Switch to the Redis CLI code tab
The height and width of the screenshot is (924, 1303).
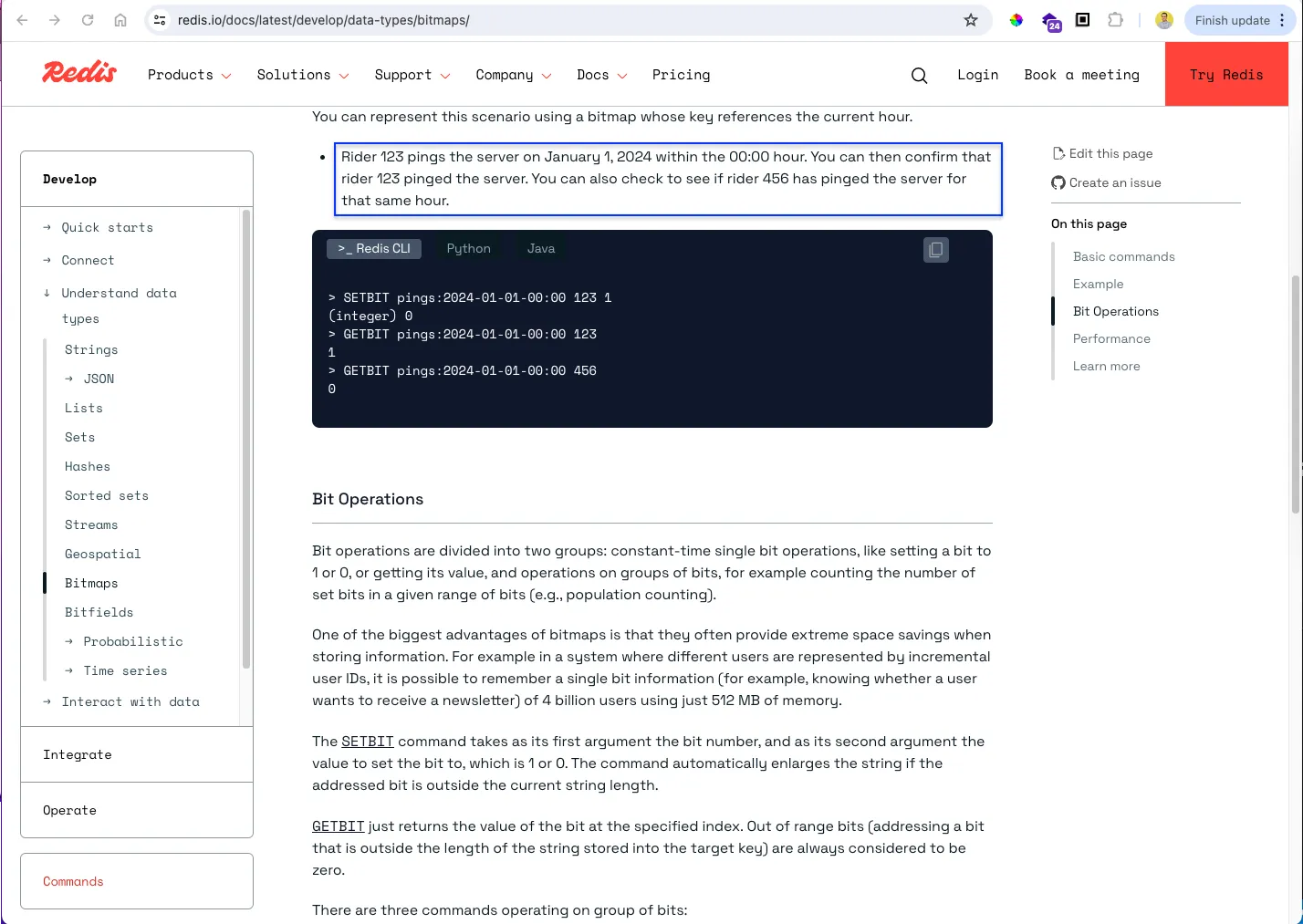click(x=374, y=248)
